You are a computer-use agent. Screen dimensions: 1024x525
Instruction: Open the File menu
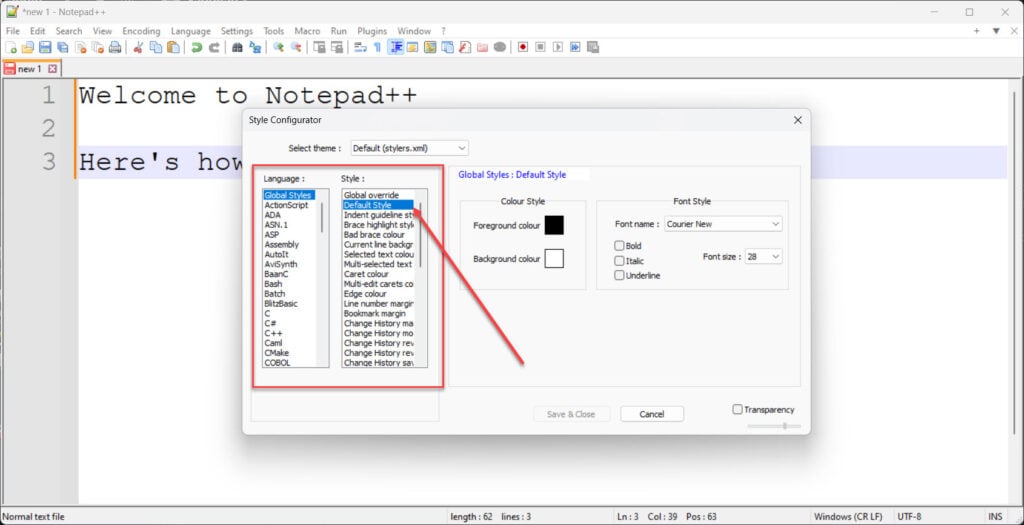12,31
